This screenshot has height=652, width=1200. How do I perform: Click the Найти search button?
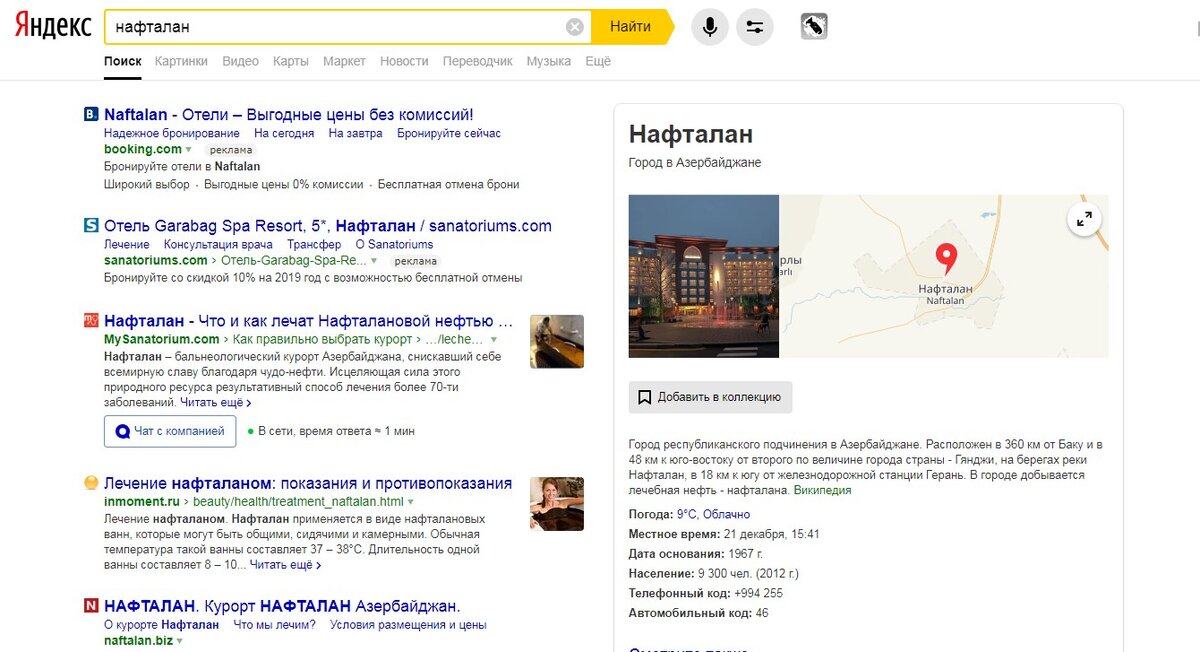coord(632,27)
